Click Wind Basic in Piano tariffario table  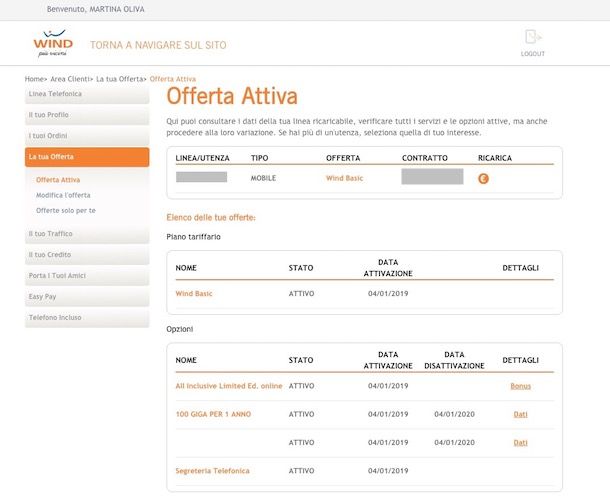point(194,293)
